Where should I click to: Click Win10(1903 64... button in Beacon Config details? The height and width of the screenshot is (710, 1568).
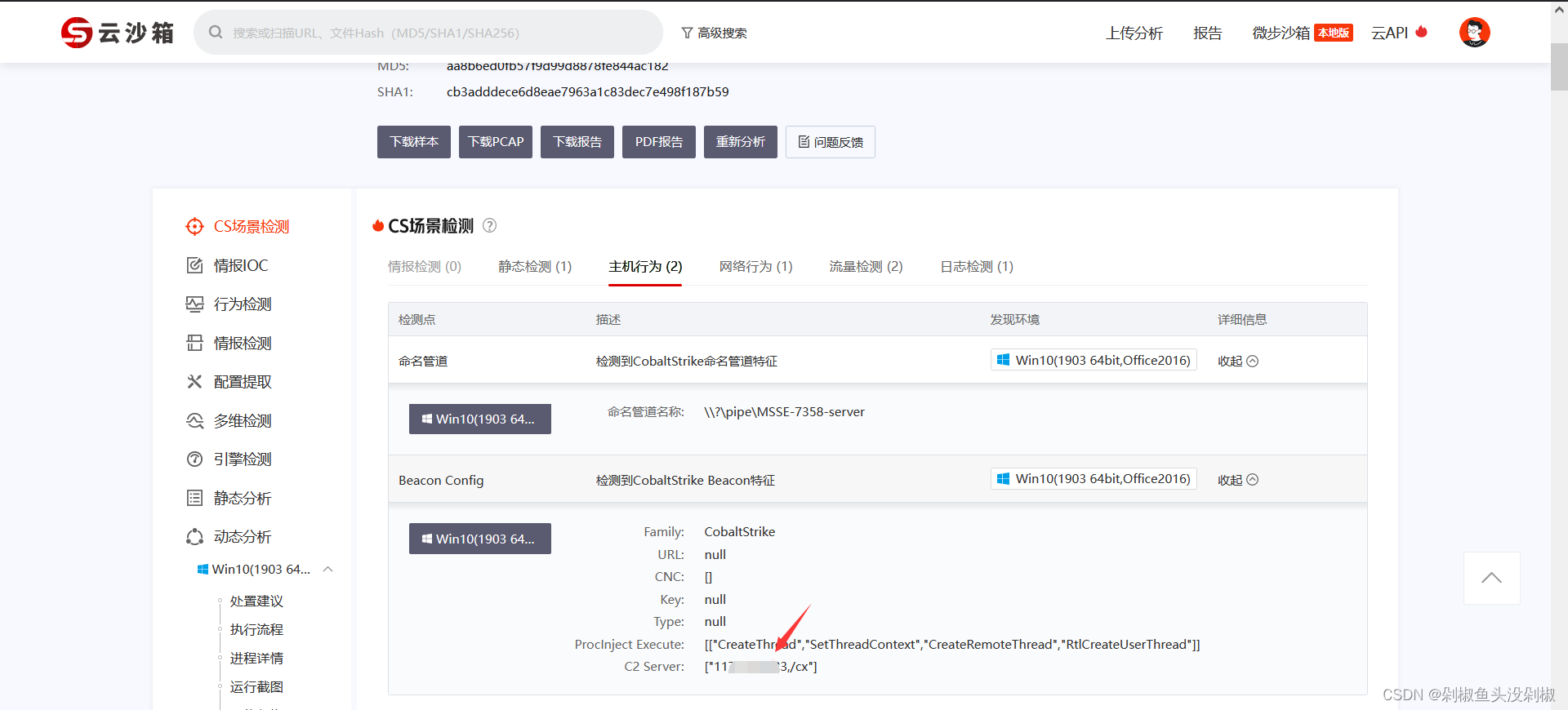[x=480, y=539]
